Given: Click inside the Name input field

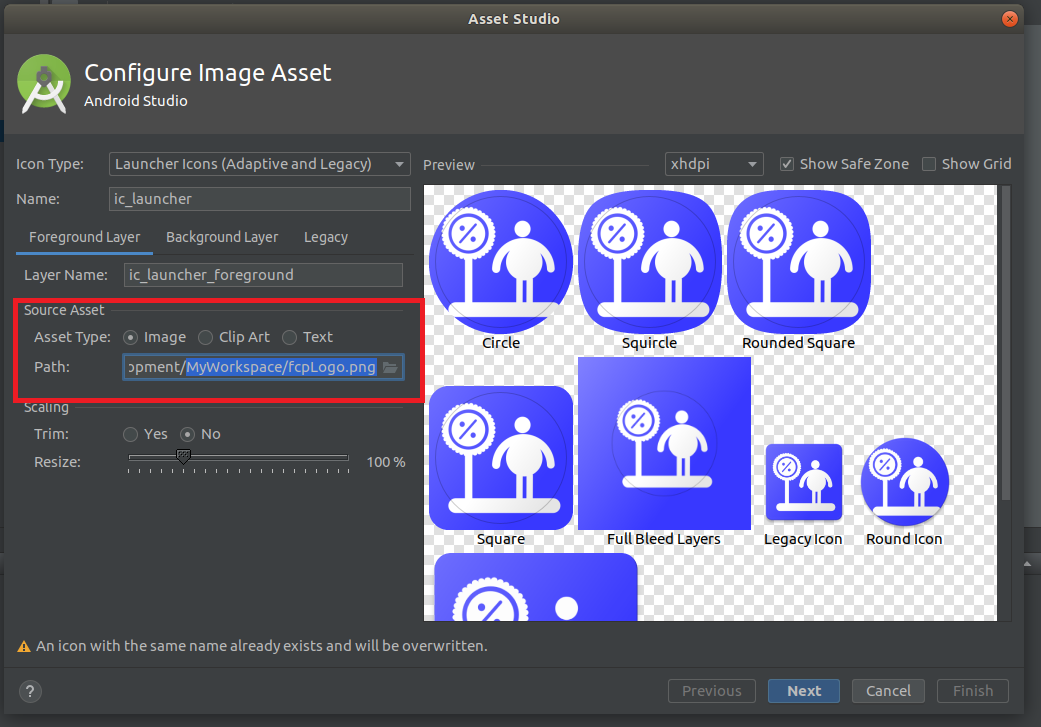Looking at the screenshot, I should 259,198.
